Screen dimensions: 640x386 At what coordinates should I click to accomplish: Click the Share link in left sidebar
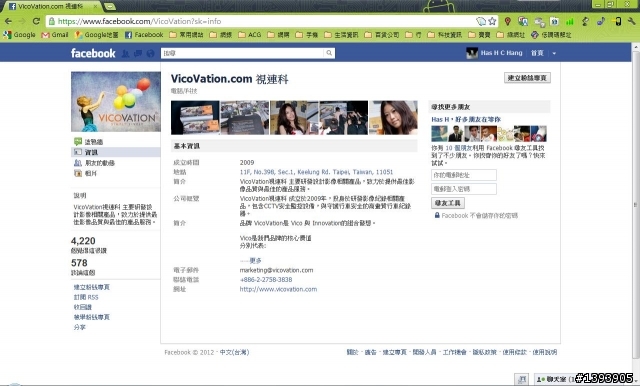[80, 327]
